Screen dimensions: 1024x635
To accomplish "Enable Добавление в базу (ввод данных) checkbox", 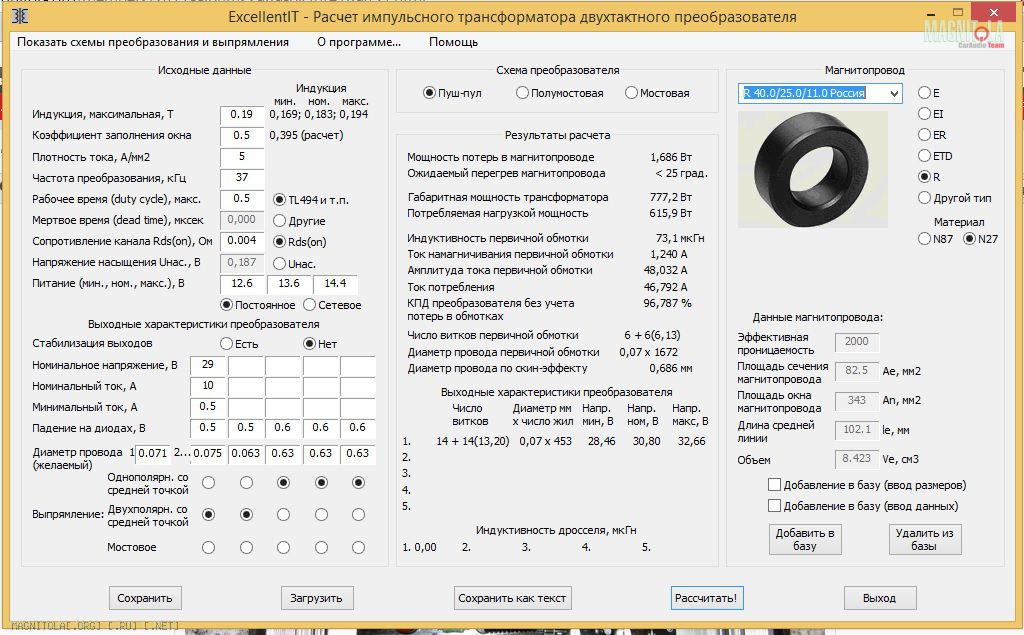I will click(774, 506).
